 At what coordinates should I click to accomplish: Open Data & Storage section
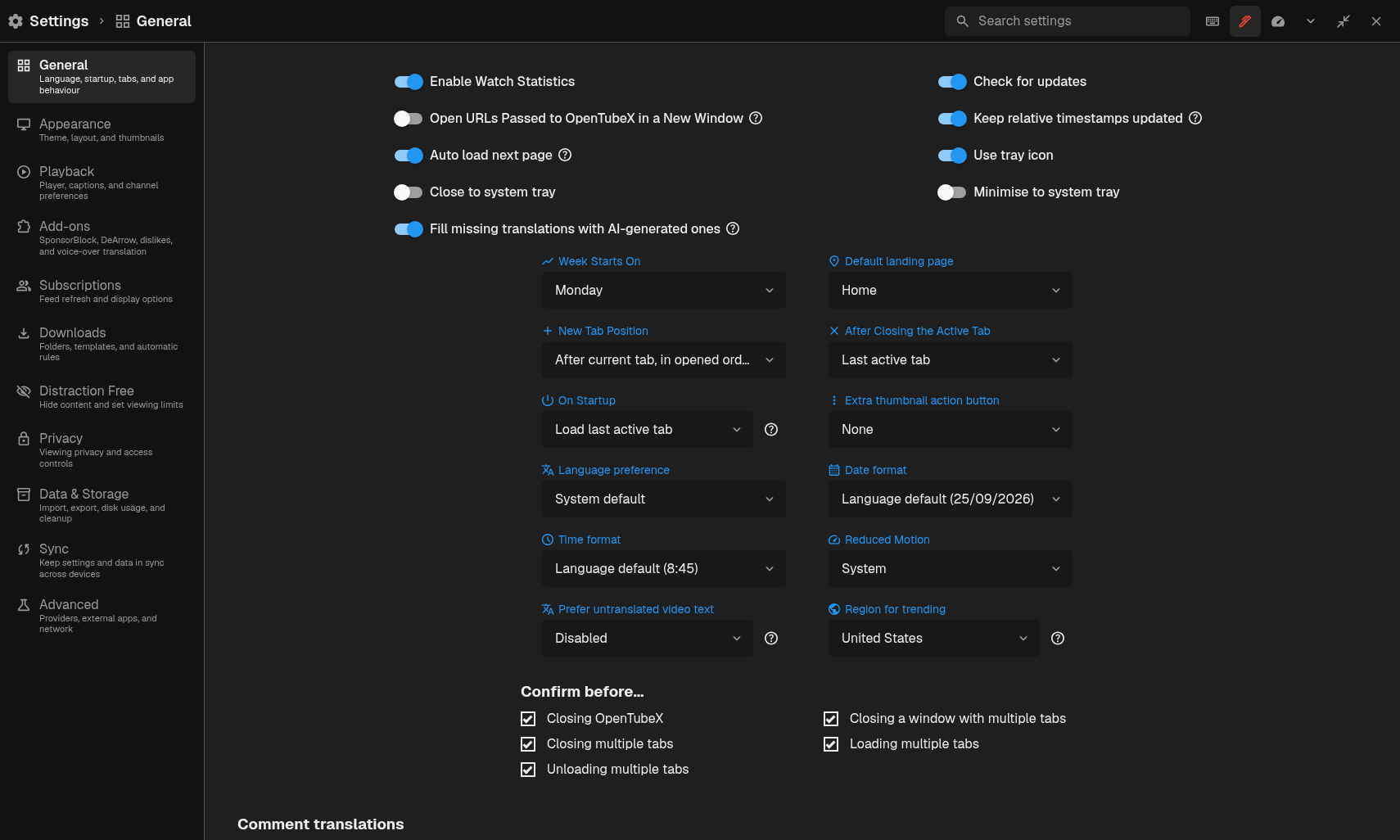pos(102,505)
